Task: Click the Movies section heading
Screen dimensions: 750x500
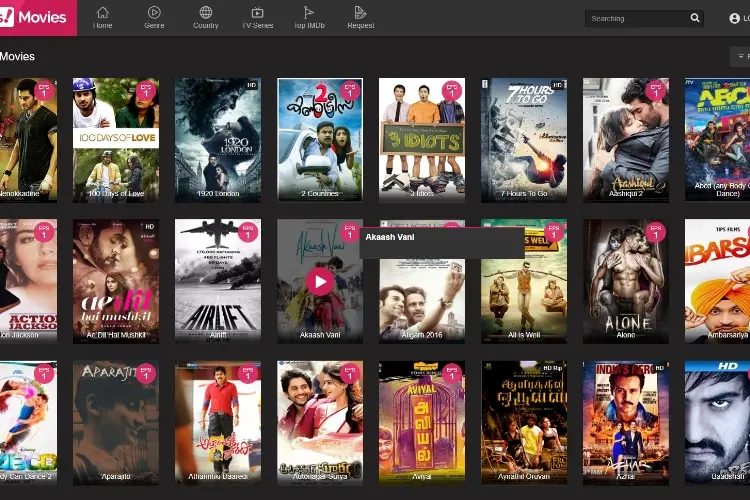Action: pos(17,56)
